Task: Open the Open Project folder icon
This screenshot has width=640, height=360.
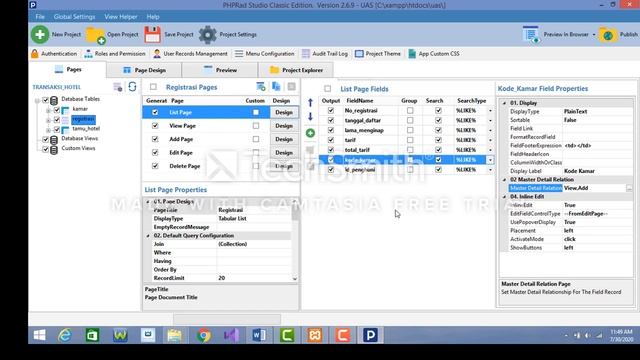Action: click(96, 35)
